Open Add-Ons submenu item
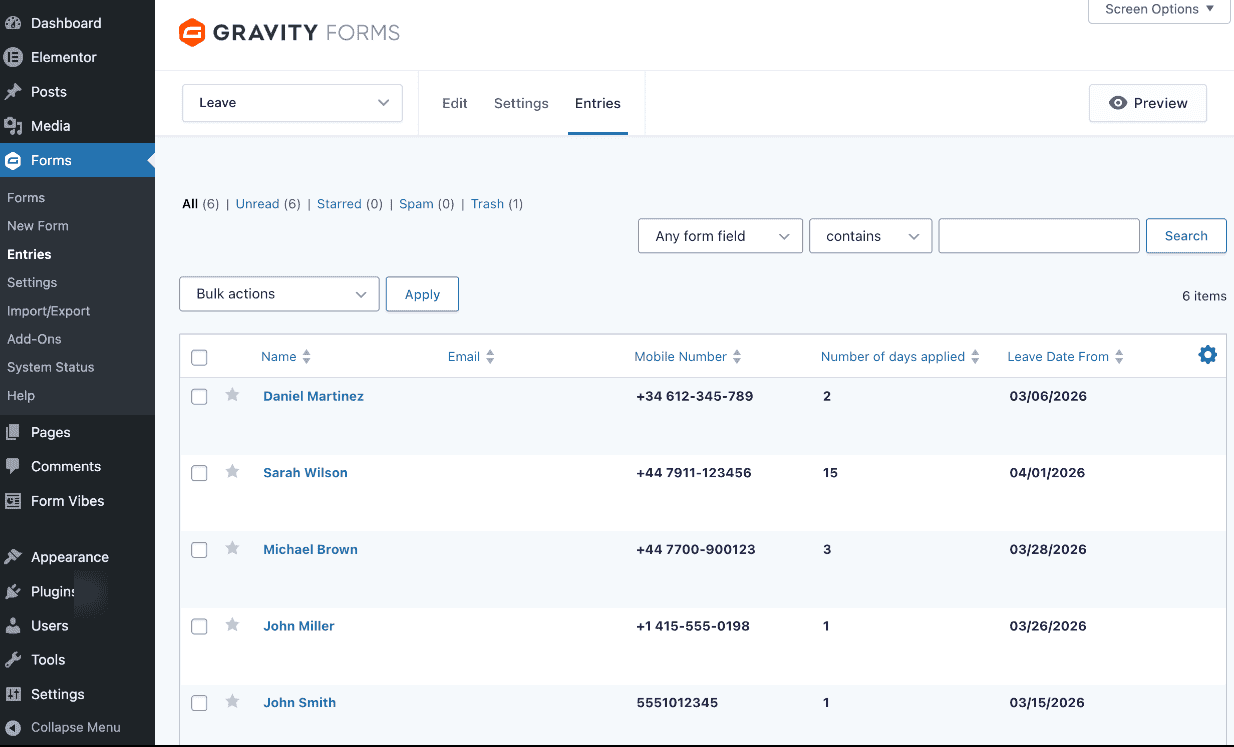Screen dimensions: 1234x747 pyautogui.click(x=34, y=339)
